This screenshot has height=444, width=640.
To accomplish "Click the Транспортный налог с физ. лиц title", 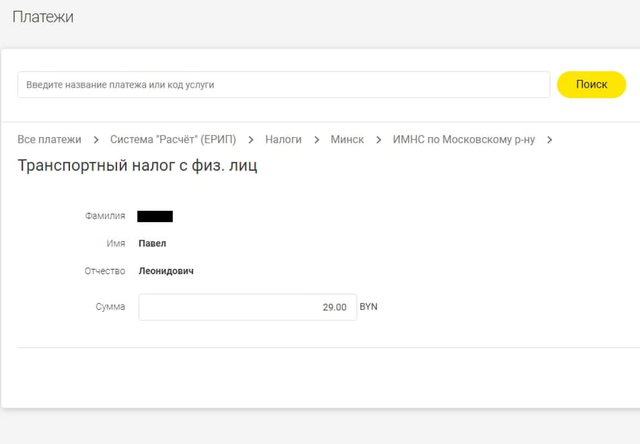I will click(137, 166).
